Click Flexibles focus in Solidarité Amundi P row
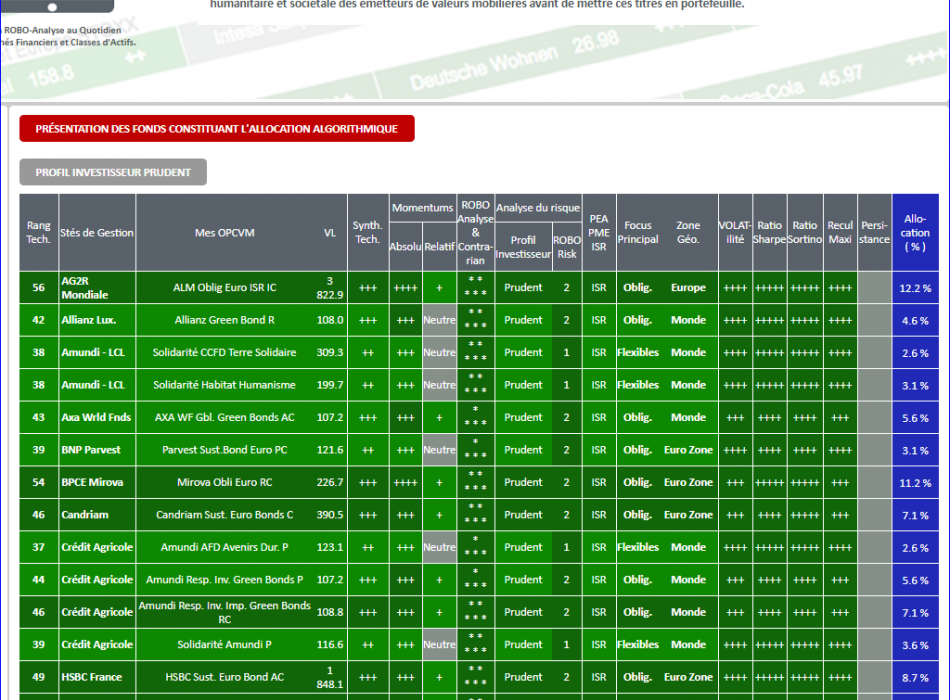The width and height of the screenshot is (950, 700). (x=638, y=645)
